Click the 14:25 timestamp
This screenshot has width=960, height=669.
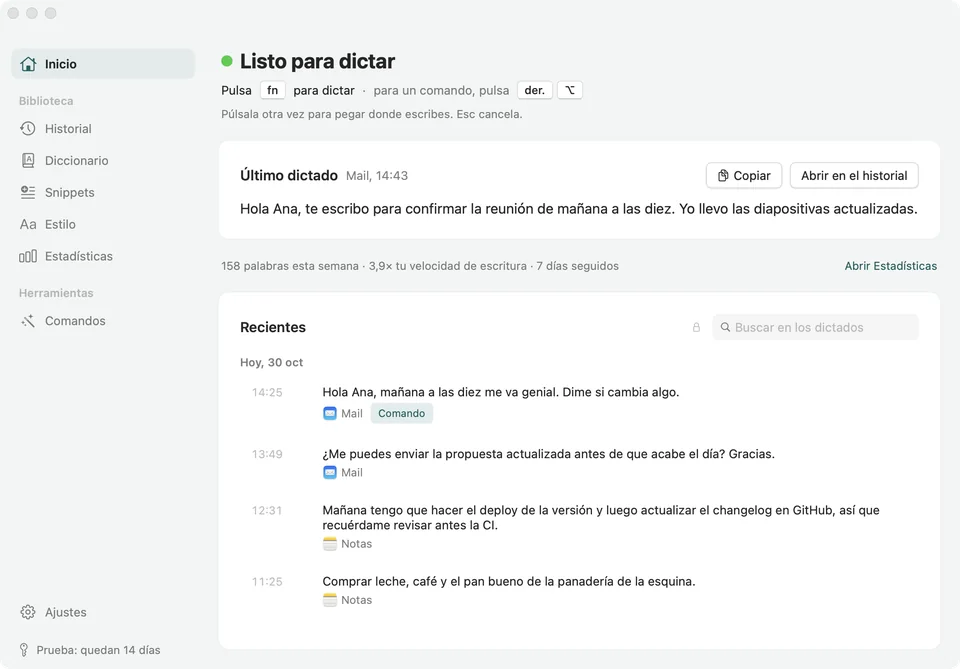[x=267, y=392]
